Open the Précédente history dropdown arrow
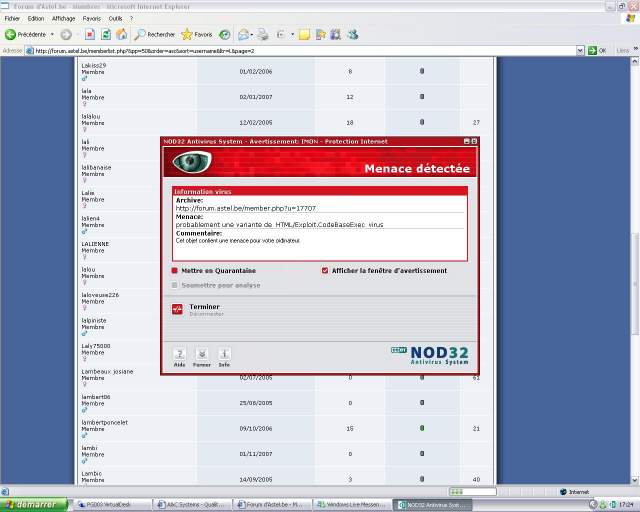Screen dimensions: 640x512 click(x=51, y=34)
